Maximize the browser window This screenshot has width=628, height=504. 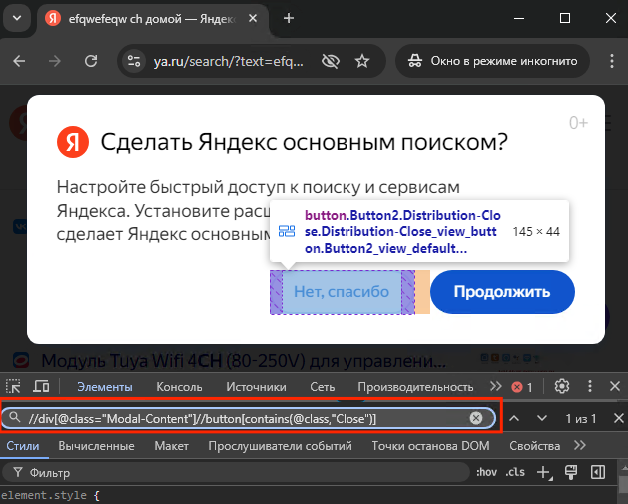pyautogui.click(x=565, y=18)
